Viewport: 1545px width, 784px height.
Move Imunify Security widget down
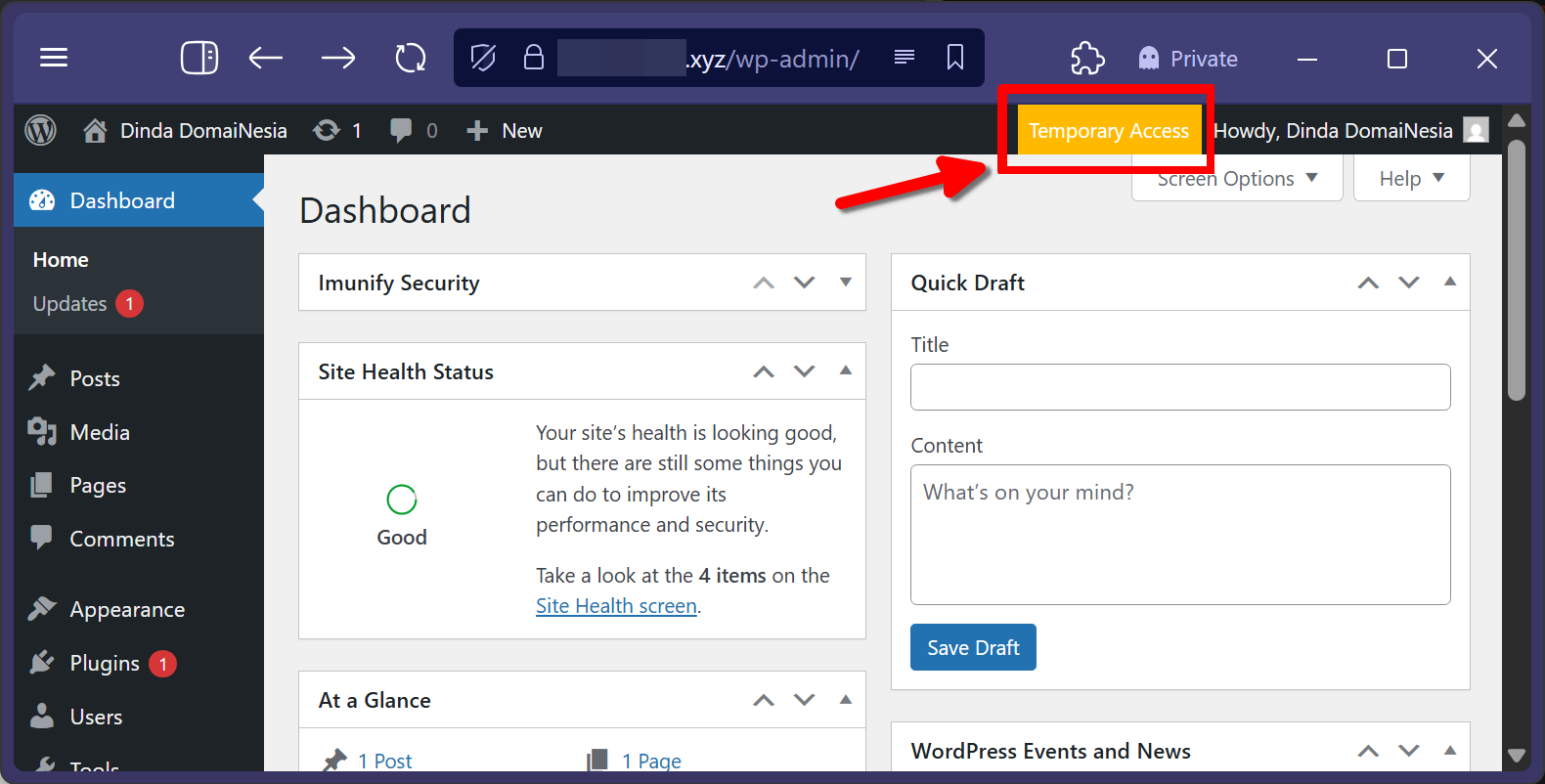(804, 283)
